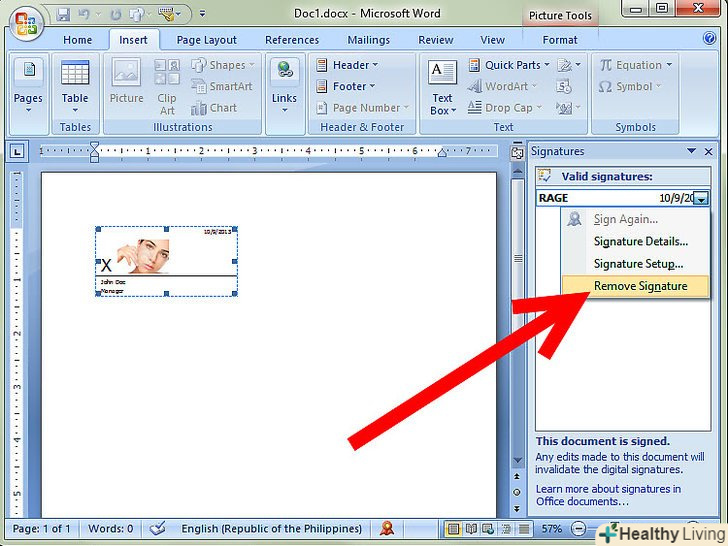Open the Symbol gallery
Screen dimensions: 728x546
click(629, 86)
